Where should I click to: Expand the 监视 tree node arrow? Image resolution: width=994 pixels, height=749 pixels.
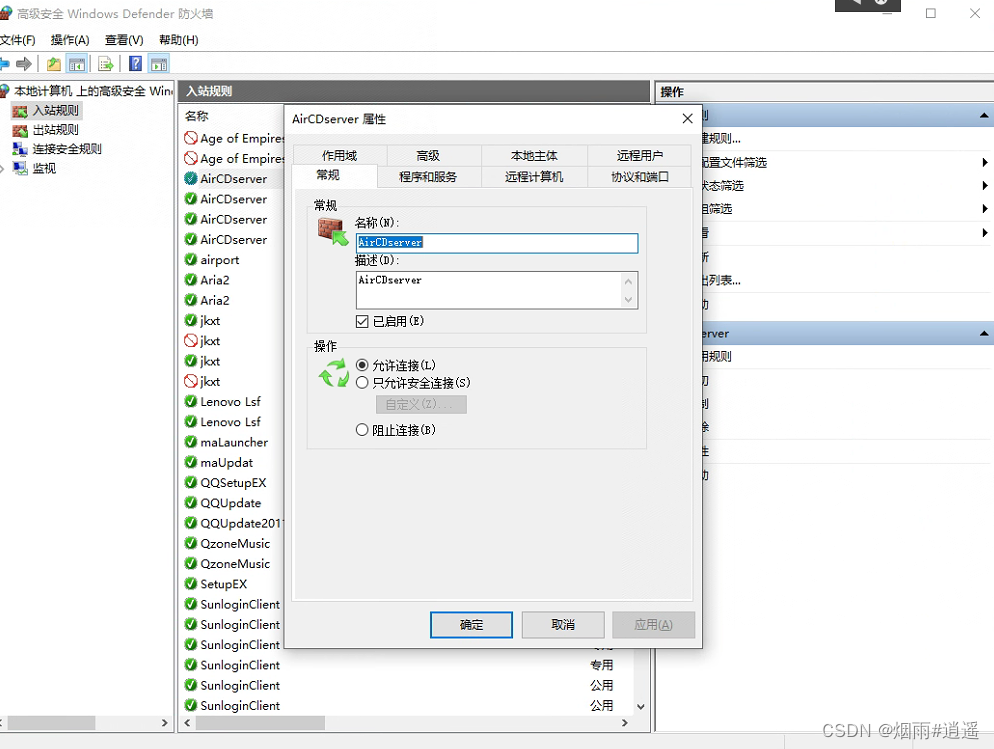3,169
